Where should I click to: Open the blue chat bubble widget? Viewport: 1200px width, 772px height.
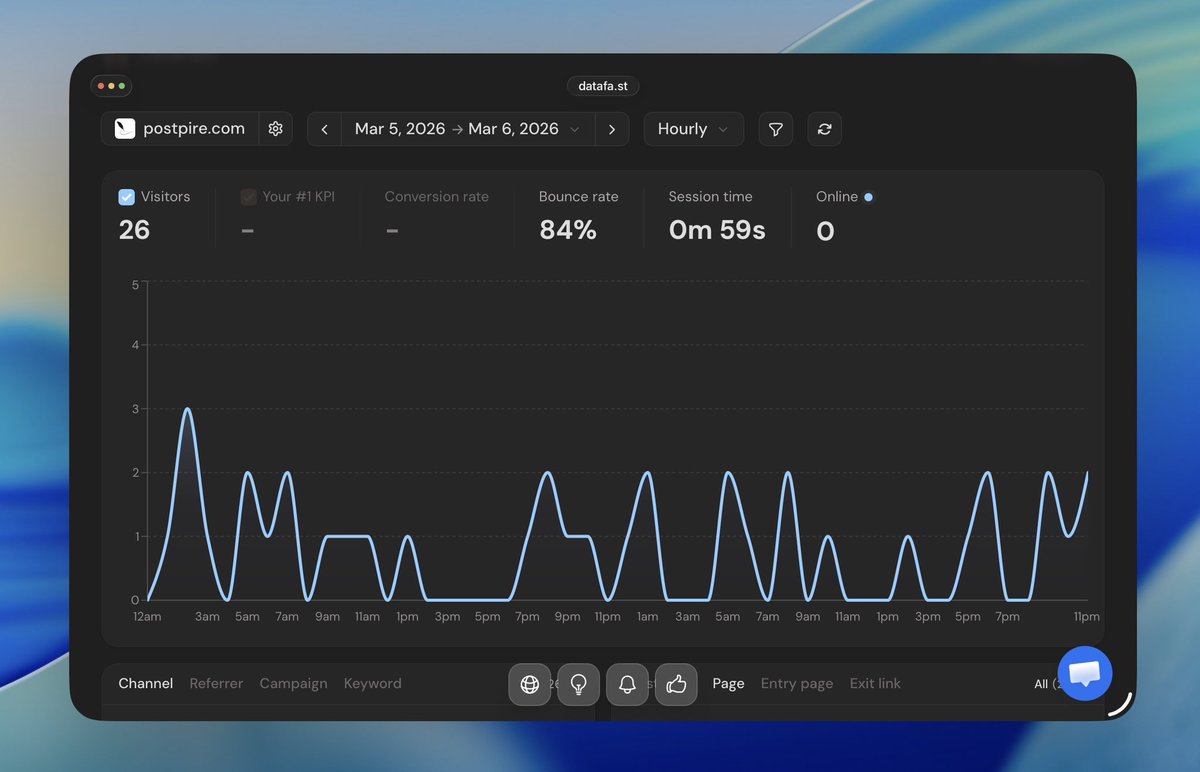[x=1085, y=674]
